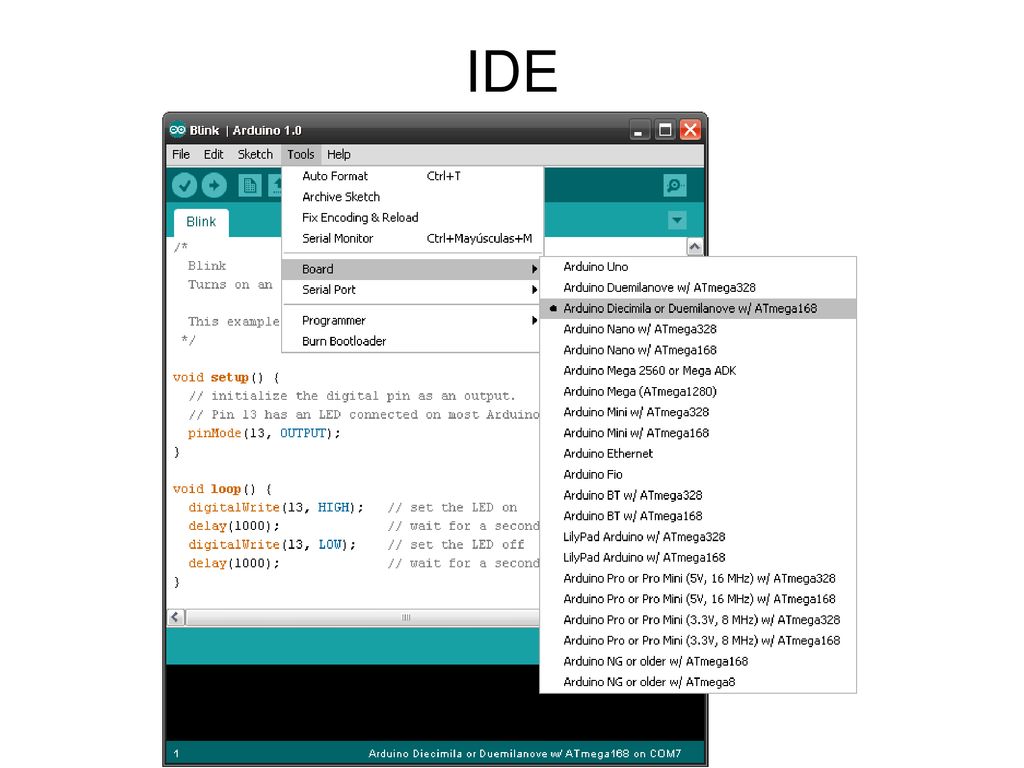The width and height of the screenshot is (1024, 768).
Task: Select Arduino Diecimila or Duemilanove ATmega168 board
Action: point(698,309)
